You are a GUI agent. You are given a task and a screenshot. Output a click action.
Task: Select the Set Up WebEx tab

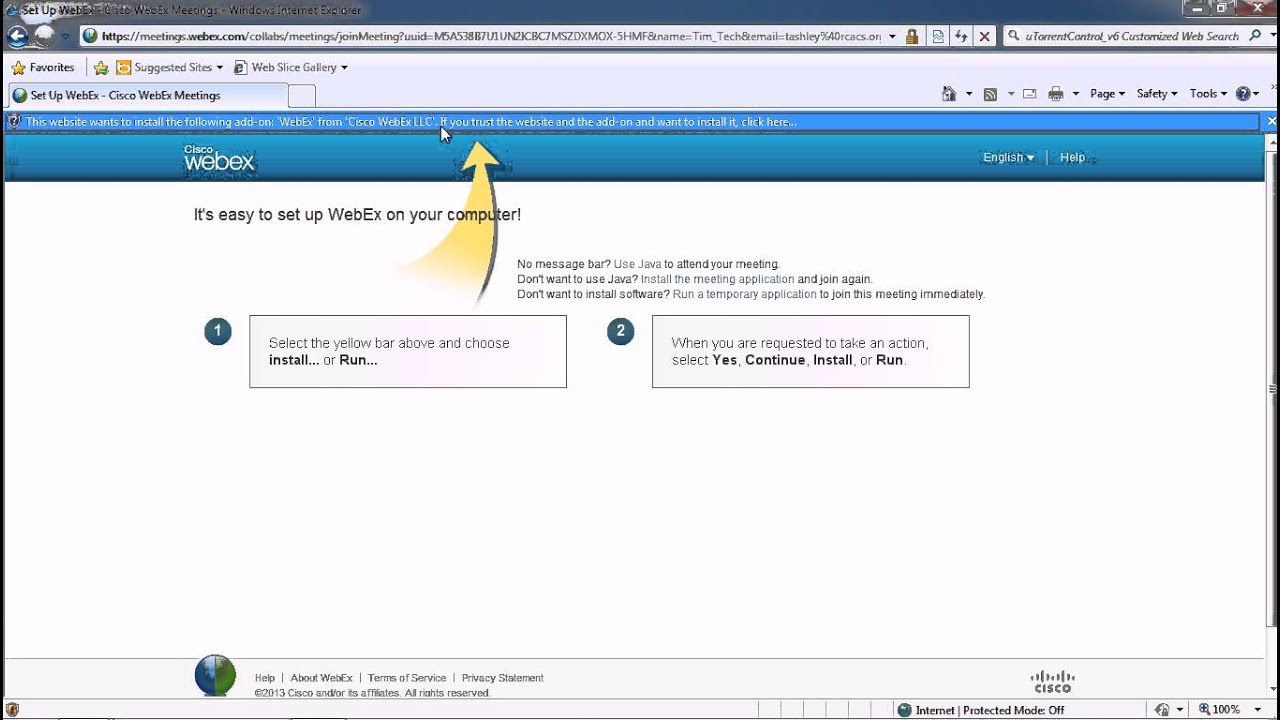pyautogui.click(x=147, y=95)
